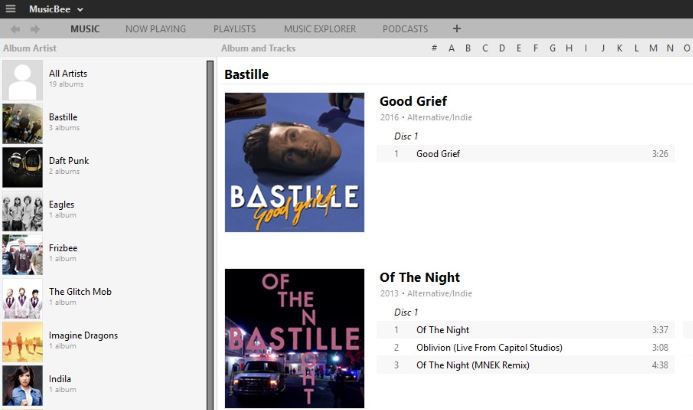693x410 pixels.
Task: Click the Good Grief album cover
Action: [294, 162]
